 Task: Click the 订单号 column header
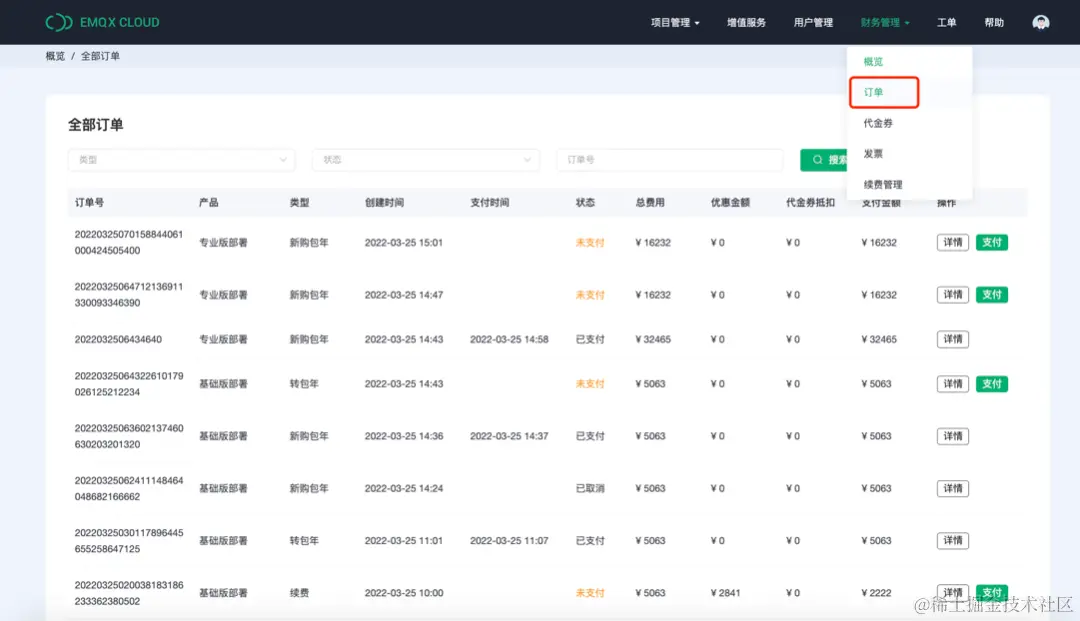[90, 202]
